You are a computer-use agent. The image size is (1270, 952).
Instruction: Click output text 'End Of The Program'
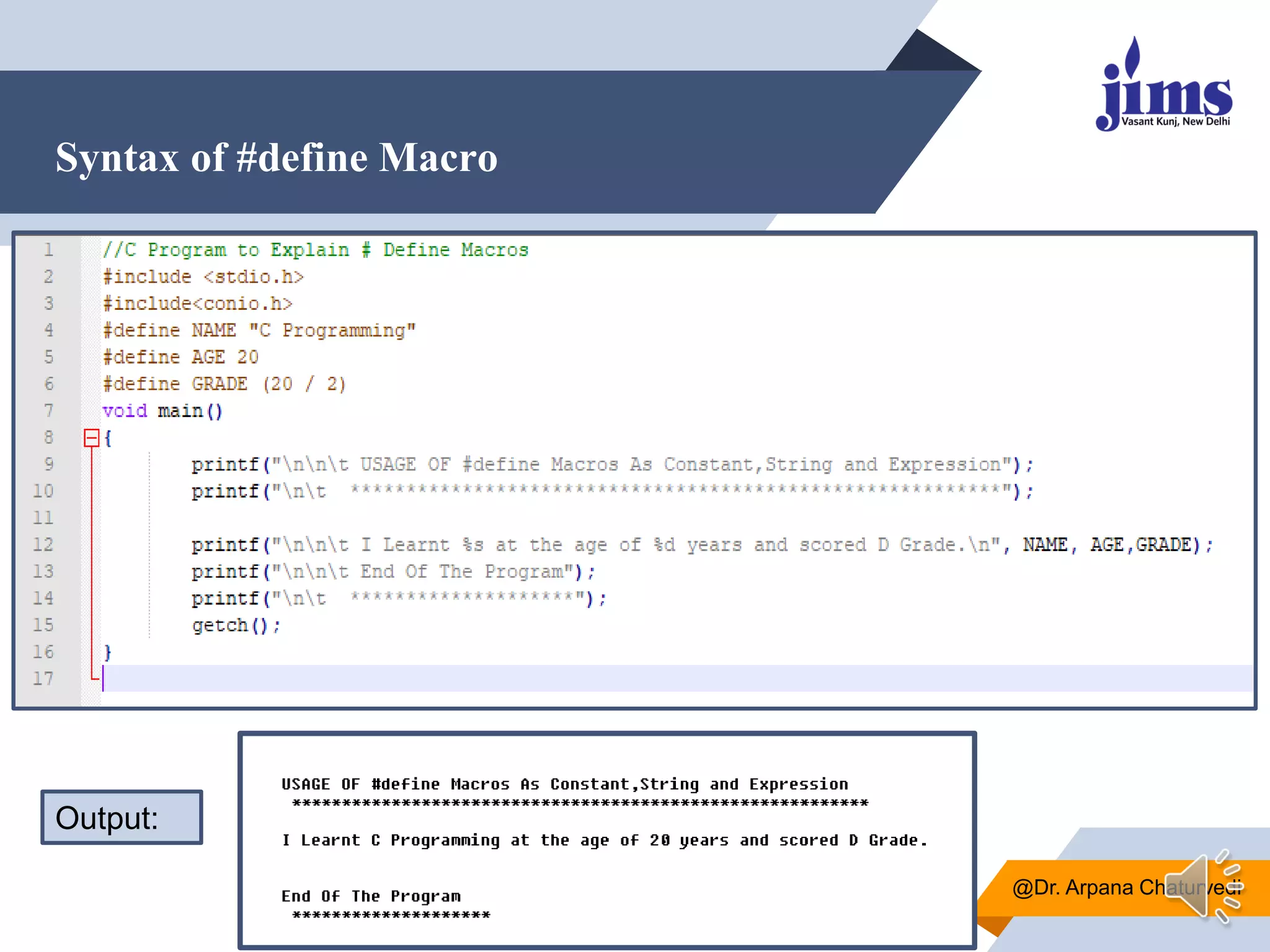click(371, 896)
